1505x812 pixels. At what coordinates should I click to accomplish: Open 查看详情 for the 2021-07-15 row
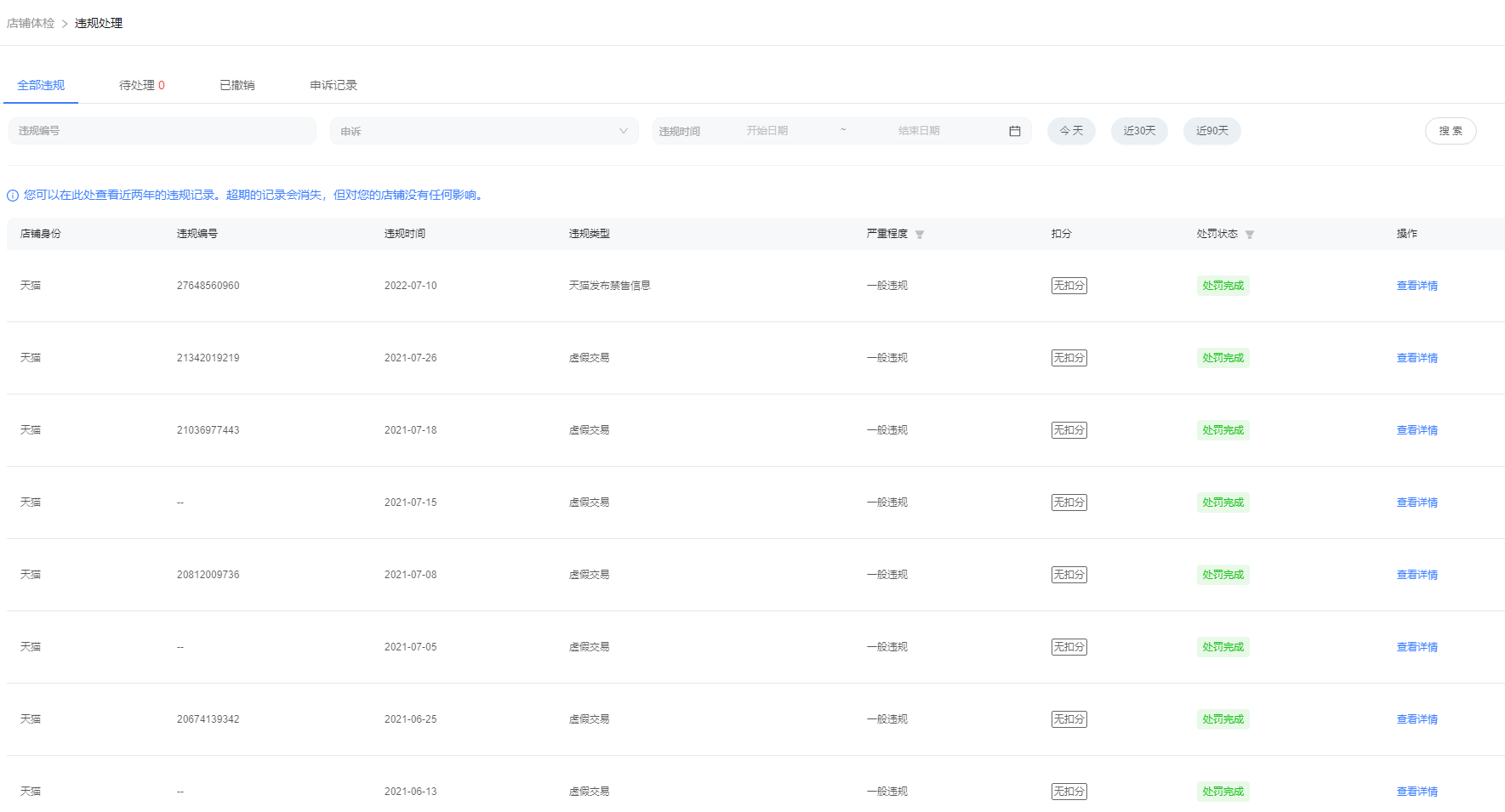pyautogui.click(x=1417, y=503)
